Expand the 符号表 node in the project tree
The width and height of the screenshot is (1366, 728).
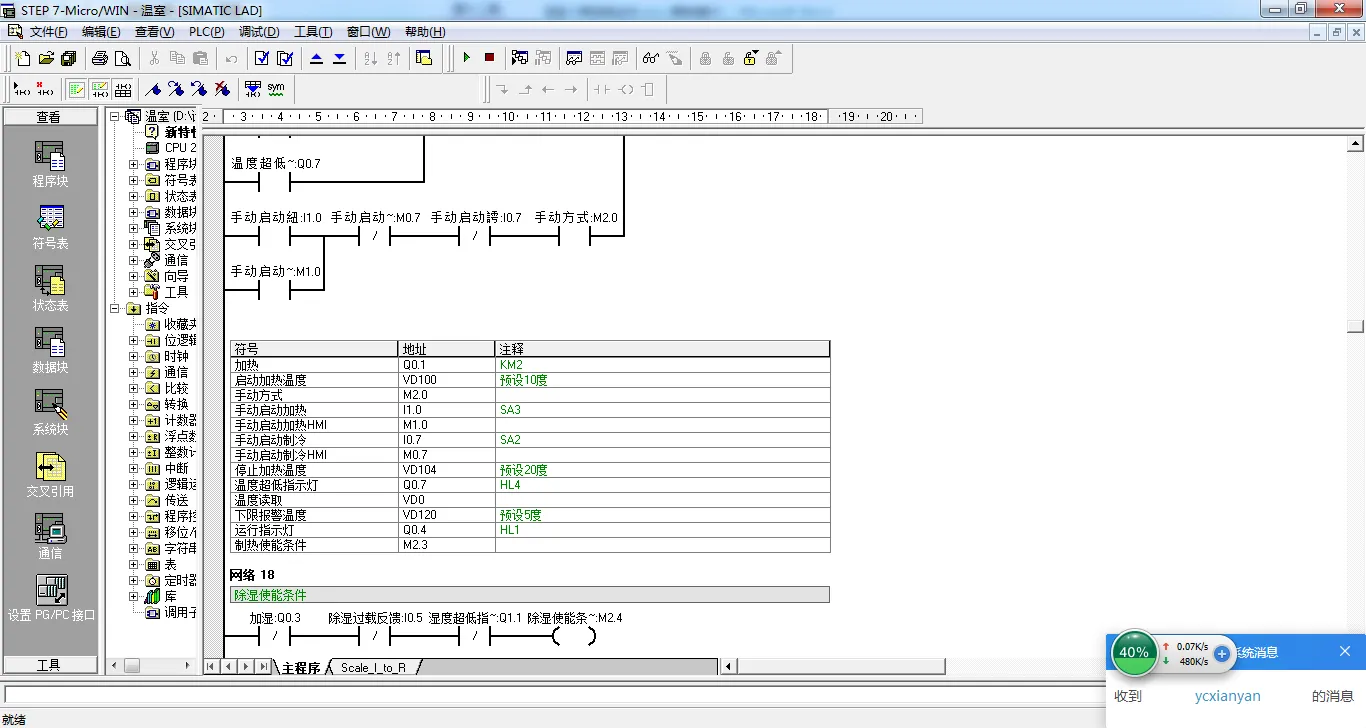click(x=134, y=180)
